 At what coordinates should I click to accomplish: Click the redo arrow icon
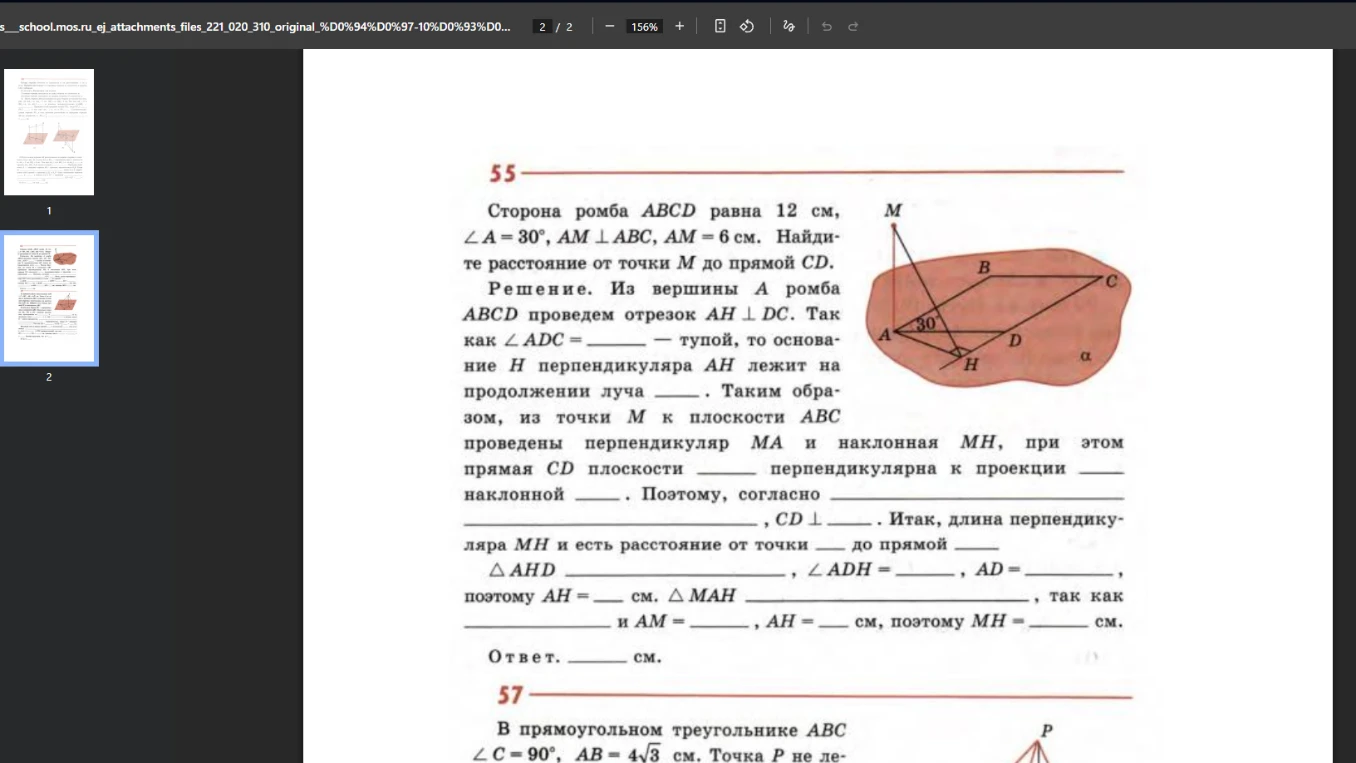853,27
